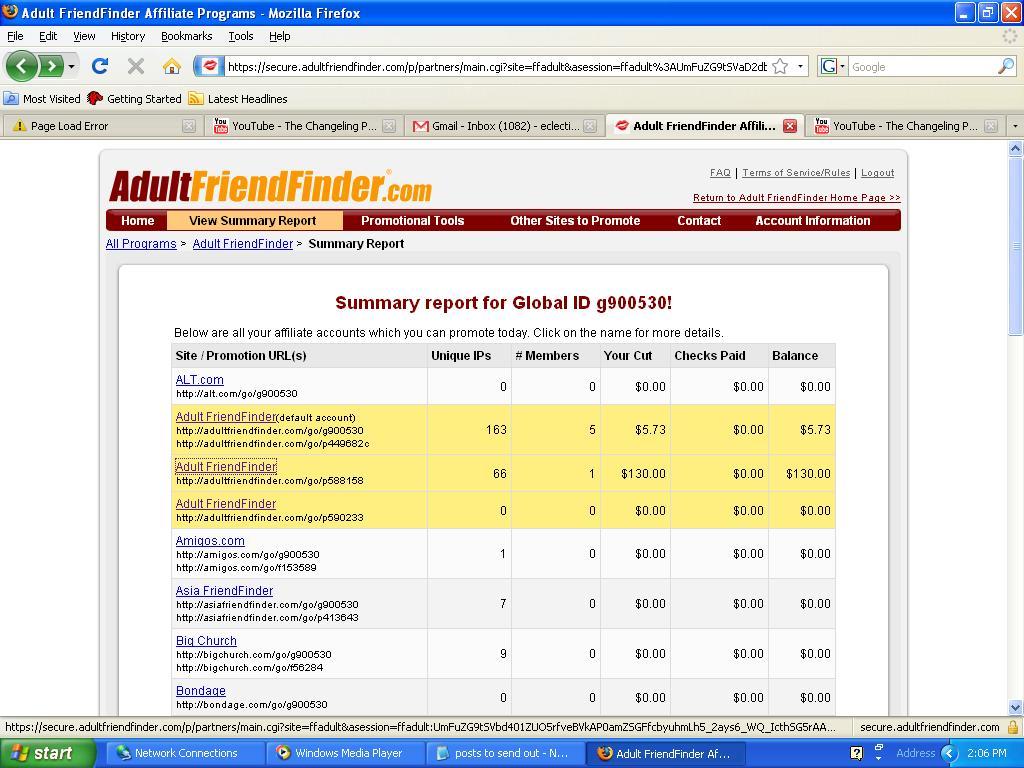
Task: Switch to Network Connections in the taskbar
Action: pos(185,753)
